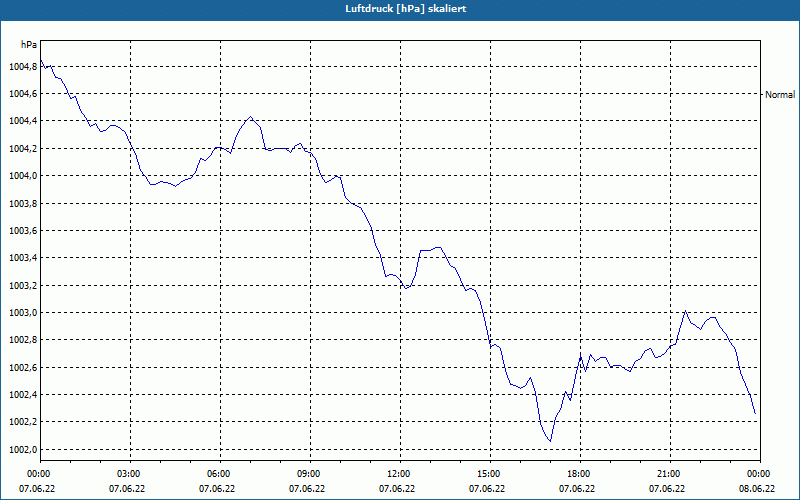Select the 1004,4 y-axis value

[23, 121]
